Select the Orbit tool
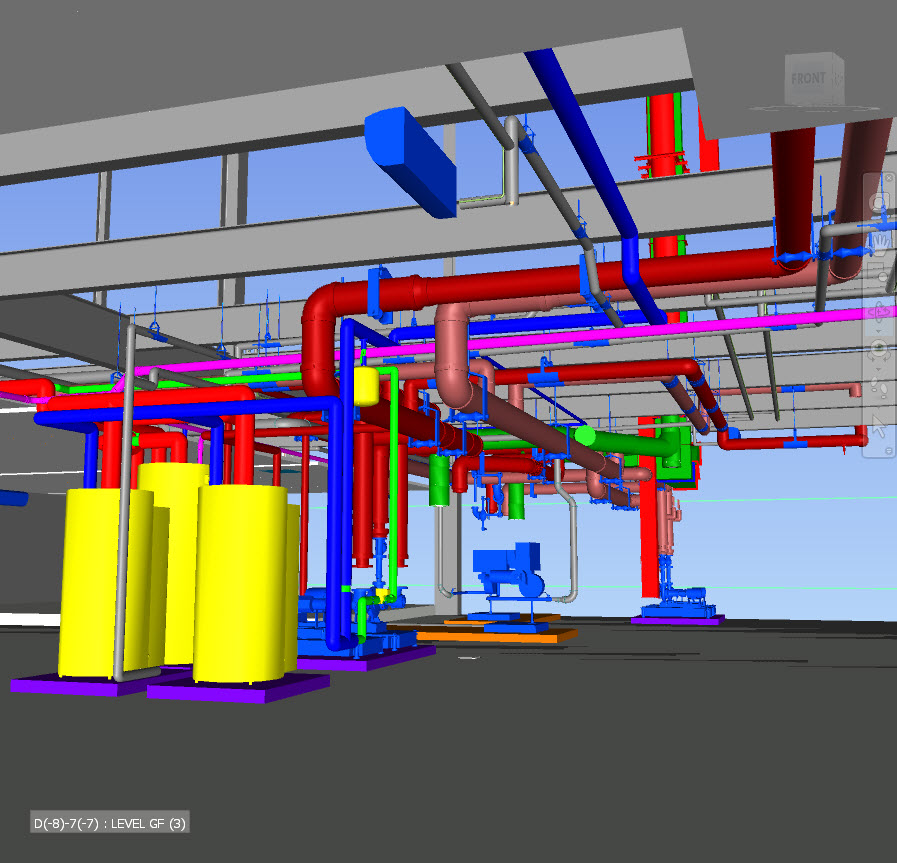Image resolution: width=897 pixels, height=863 pixels. [879, 311]
